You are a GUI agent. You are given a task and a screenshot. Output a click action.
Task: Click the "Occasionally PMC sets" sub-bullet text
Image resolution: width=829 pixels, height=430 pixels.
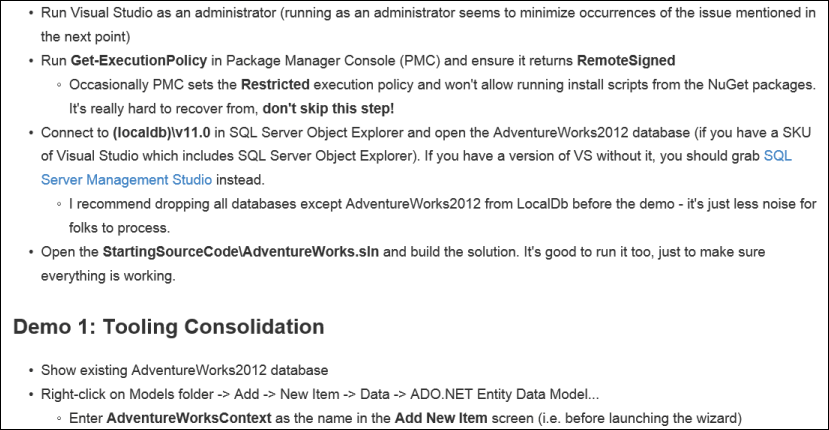[x=142, y=86]
